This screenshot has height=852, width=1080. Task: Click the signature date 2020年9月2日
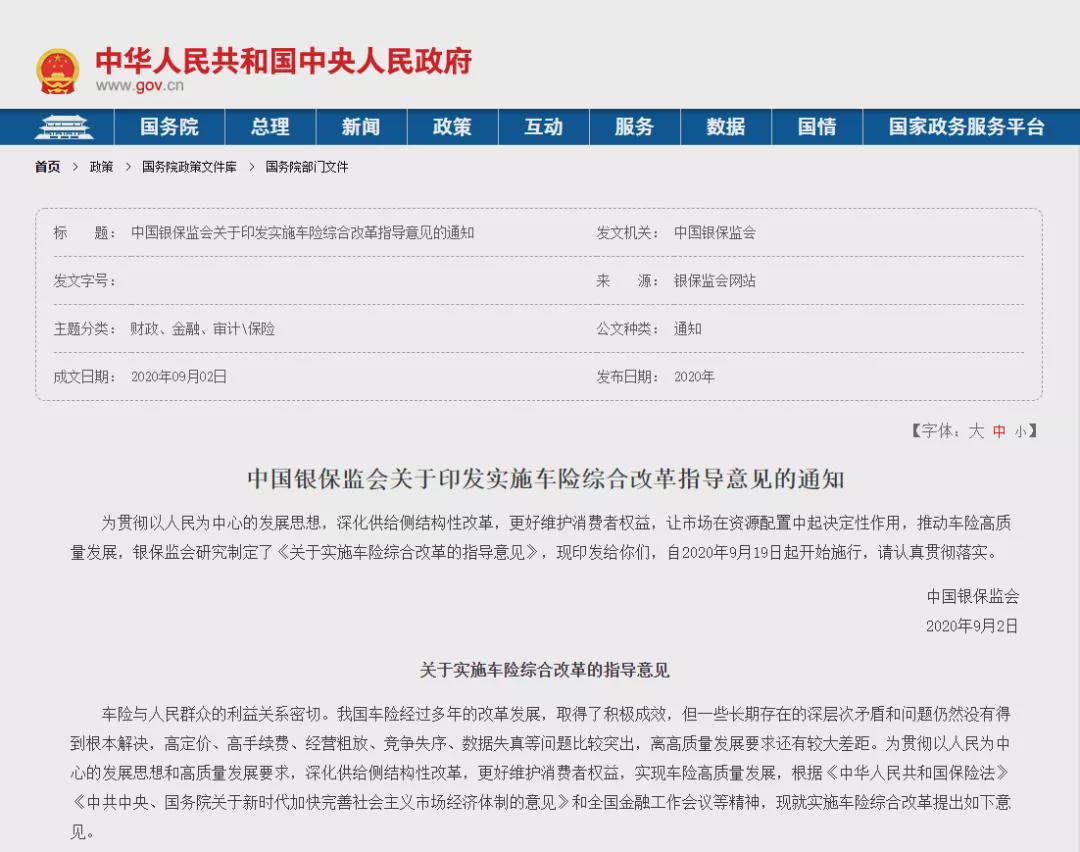(972, 626)
